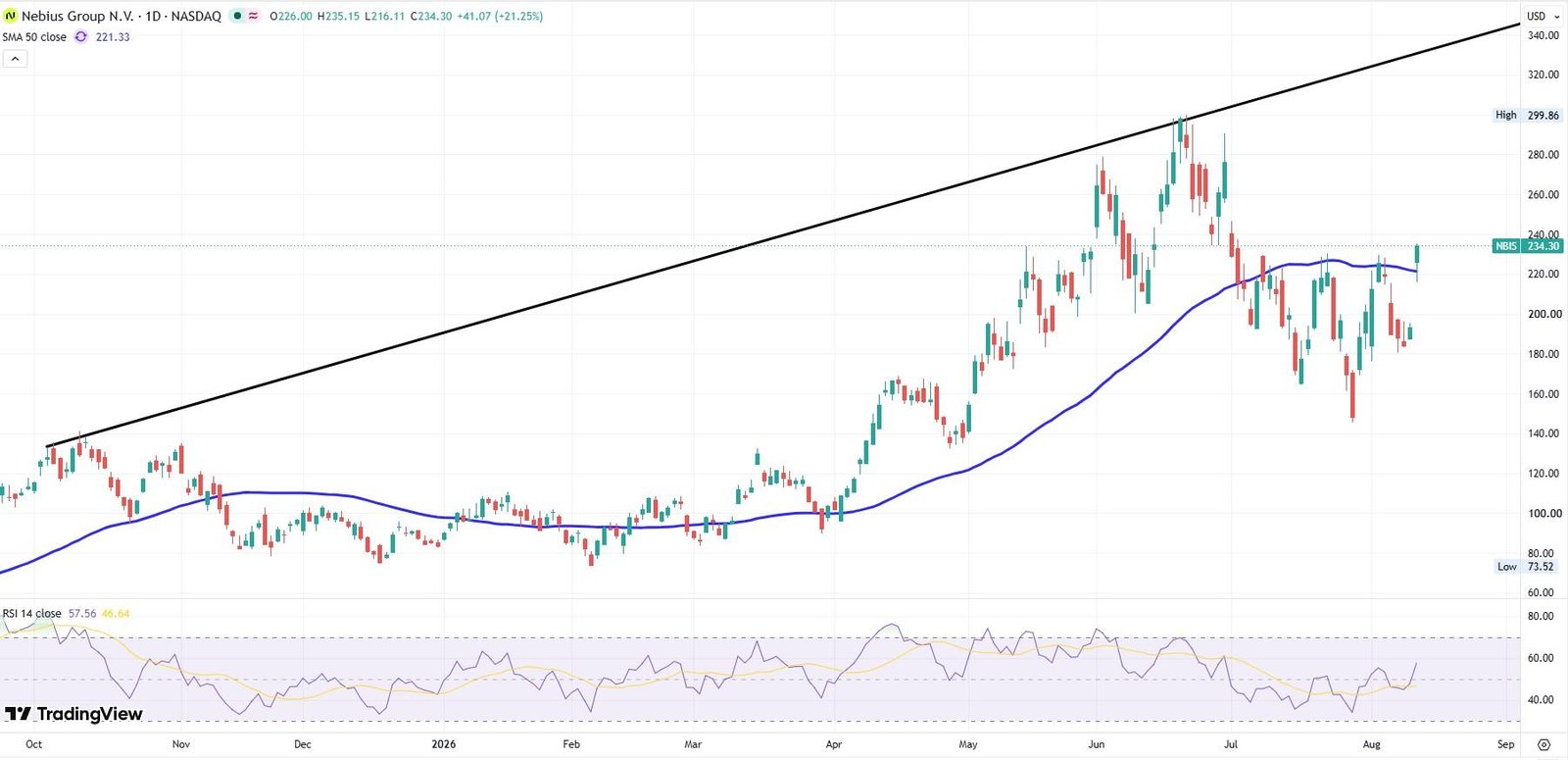Click the RSI scale 40.00 label
The image size is (1568, 760).
[x=1542, y=700]
